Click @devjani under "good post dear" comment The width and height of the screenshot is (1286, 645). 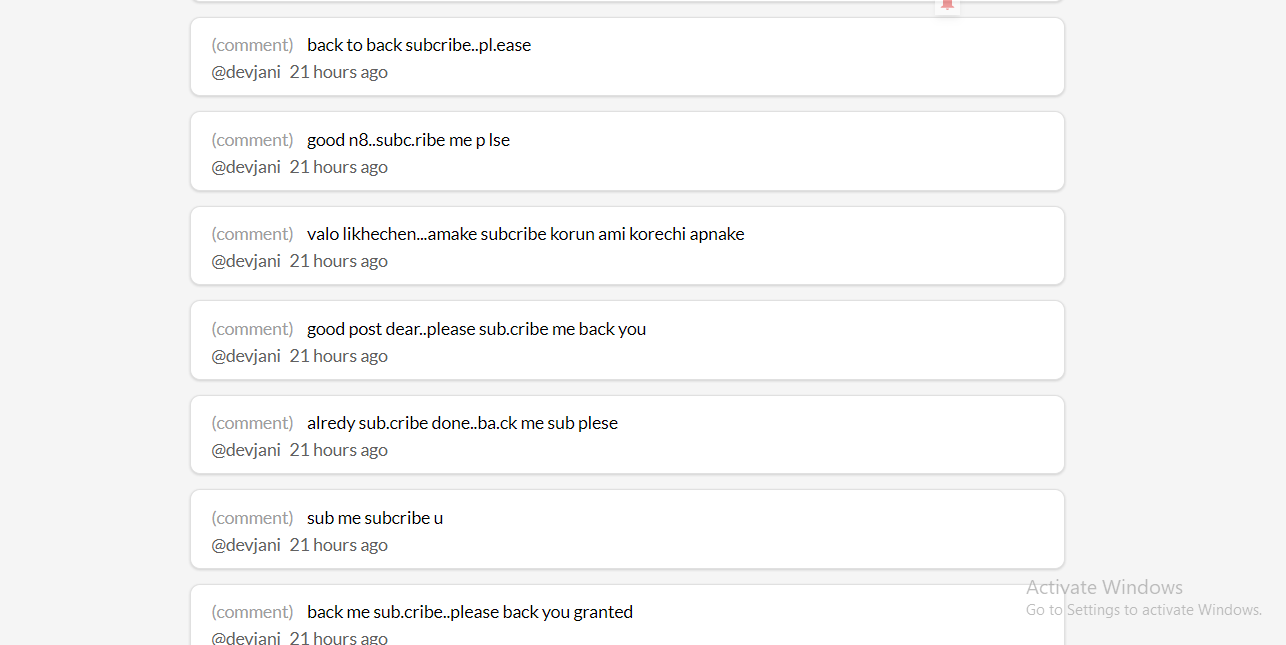pyautogui.click(x=246, y=356)
